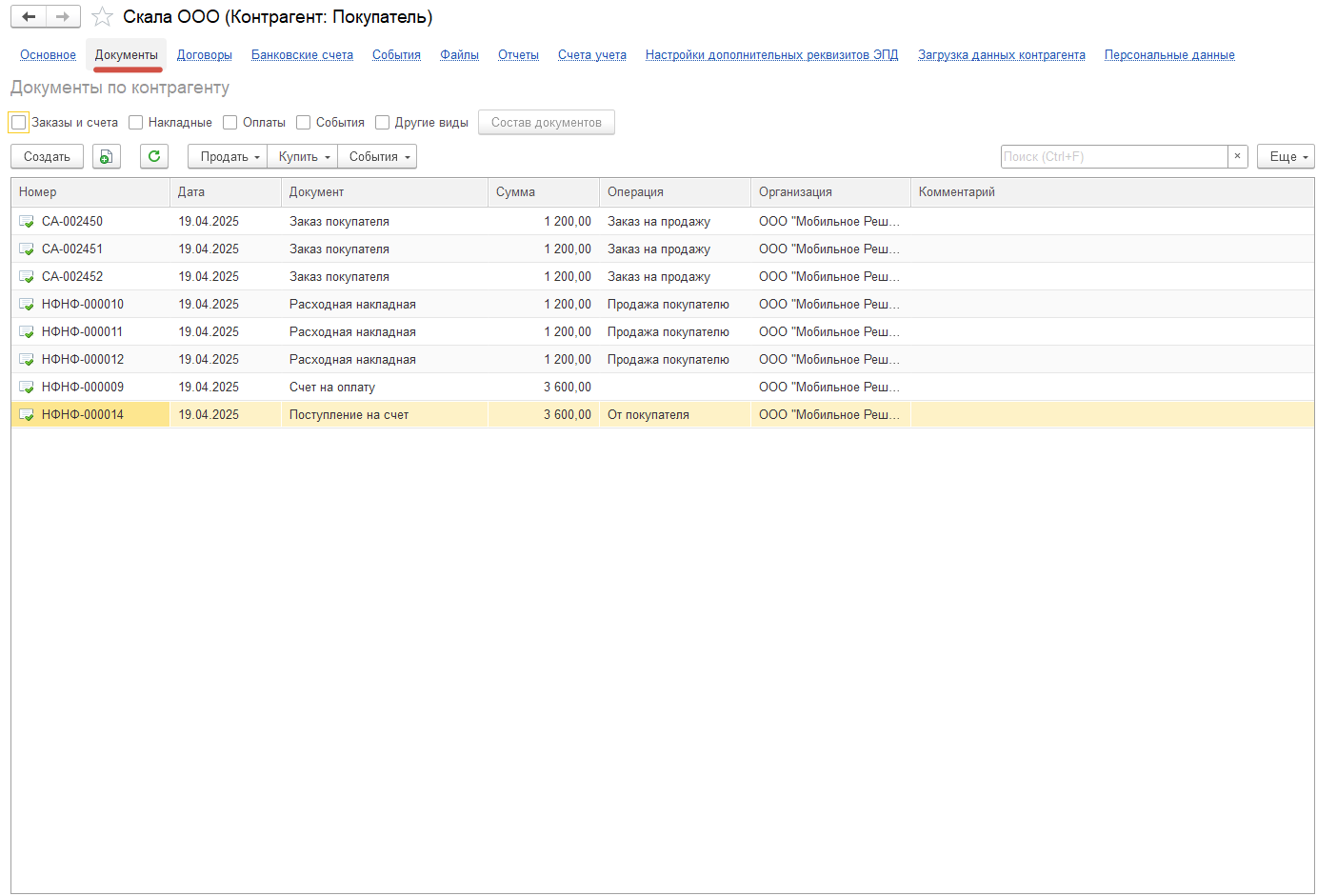Click document icon of row СА-002450
Viewport: 1317px width, 896px height.
[x=27, y=222]
